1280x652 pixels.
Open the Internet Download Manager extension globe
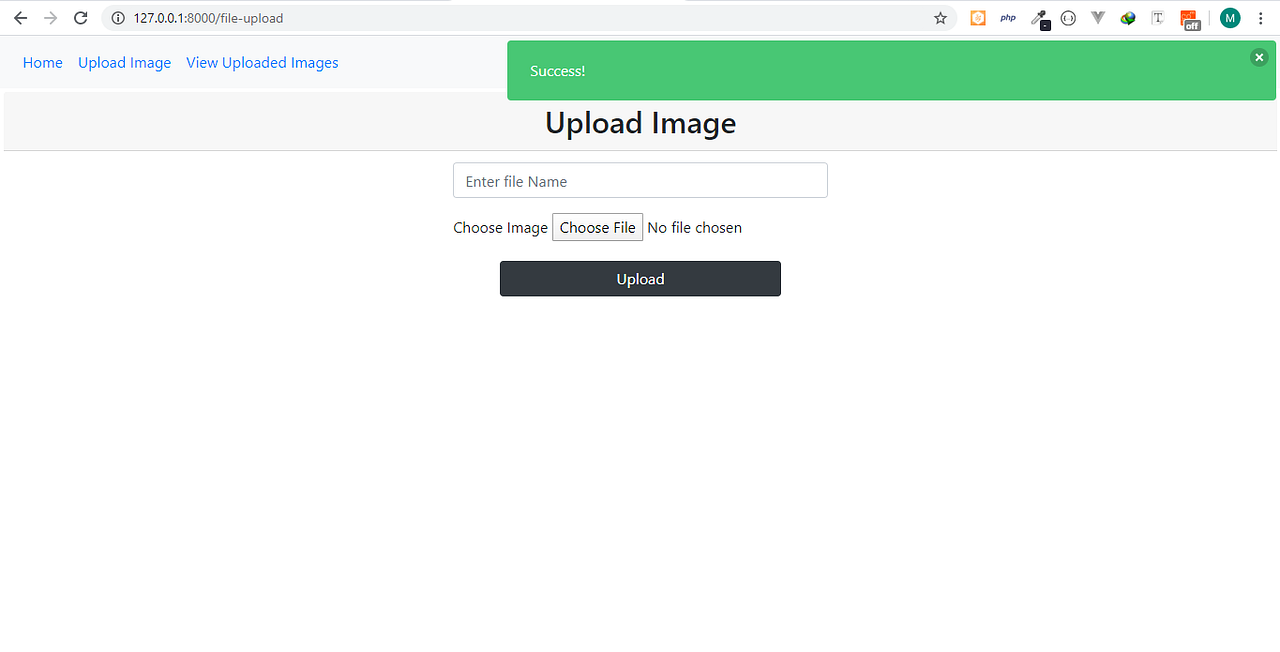click(1128, 18)
